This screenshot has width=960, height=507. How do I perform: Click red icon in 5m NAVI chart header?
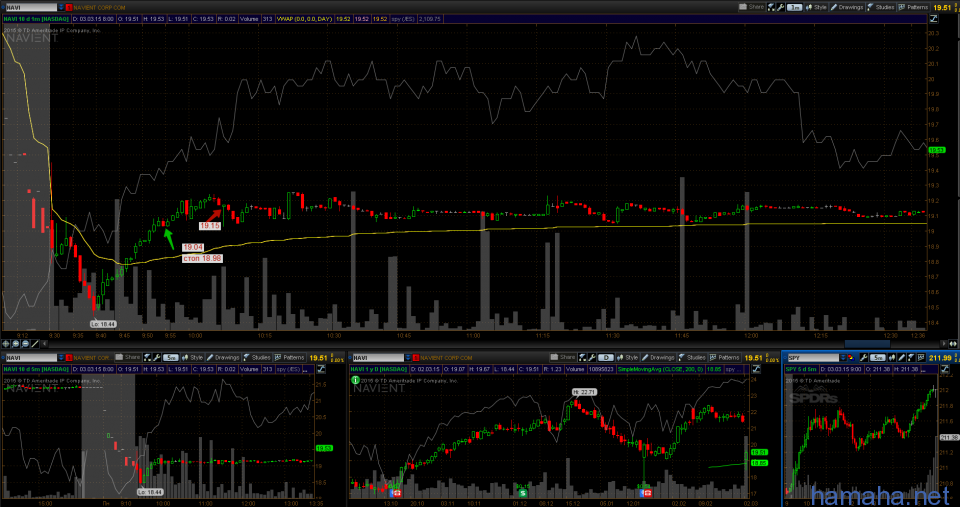(69, 358)
